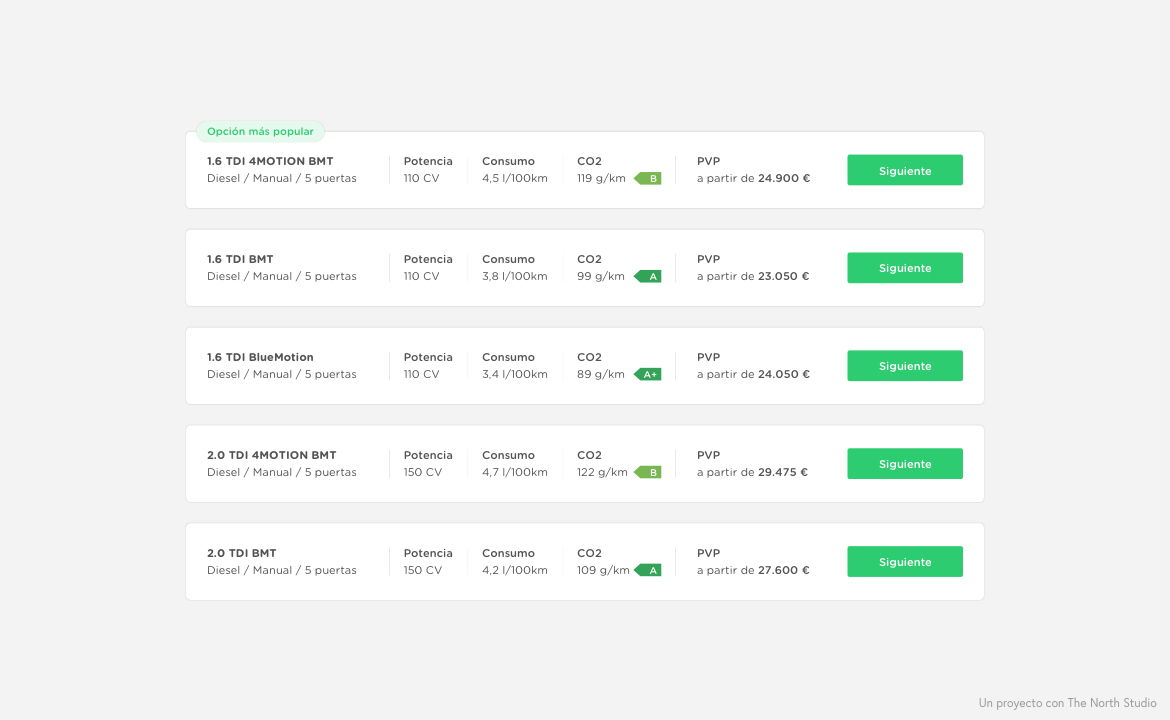This screenshot has height=720, width=1170.
Task: Click Siguiente for 1.6 TDI BlueMotion
Action: coord(904,366)
